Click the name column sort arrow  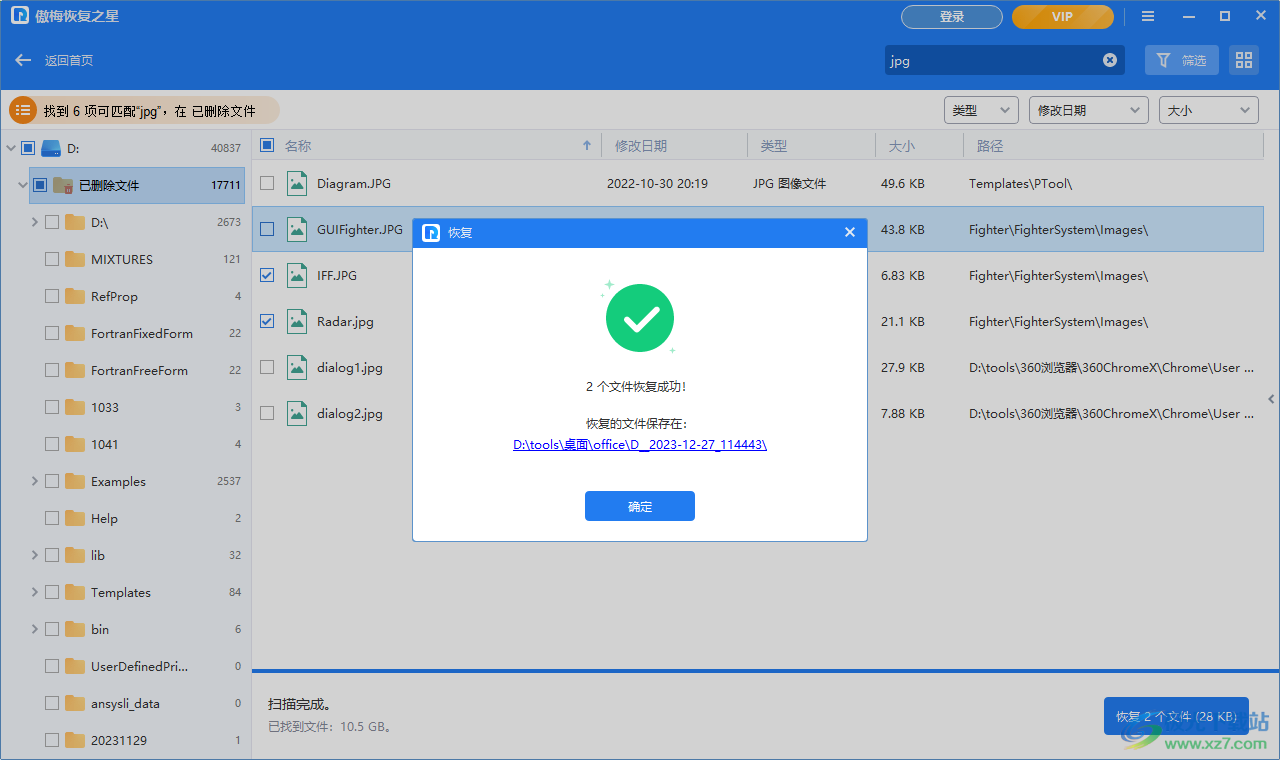point(587,146)
